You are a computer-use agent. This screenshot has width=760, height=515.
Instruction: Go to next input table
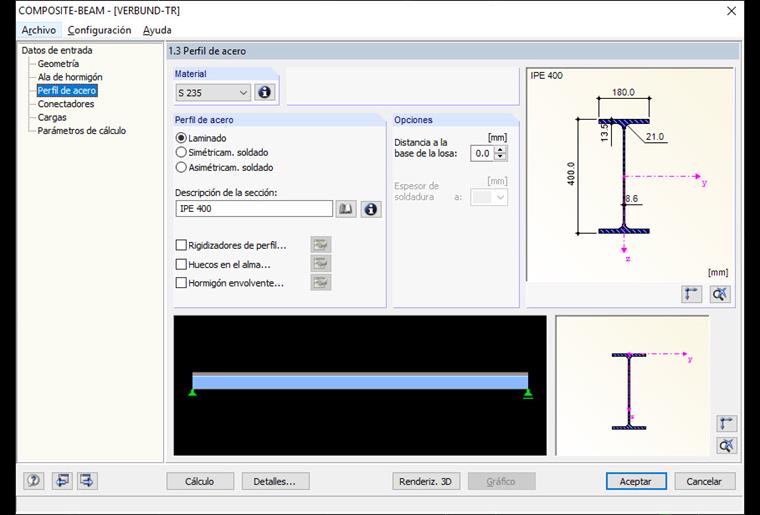(x=87, y=481)
